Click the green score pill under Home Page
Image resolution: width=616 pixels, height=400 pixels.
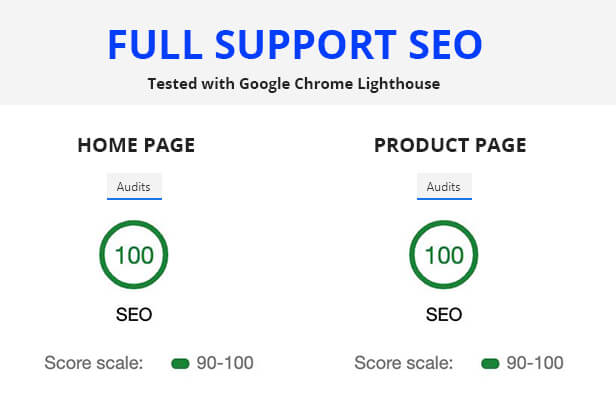point(180,363)
